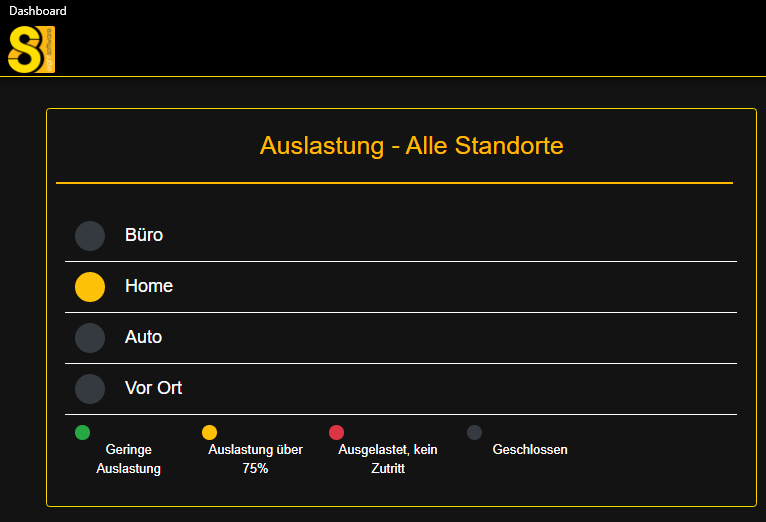Click the grey legend dot for Geschlossen

pos(474,432)
